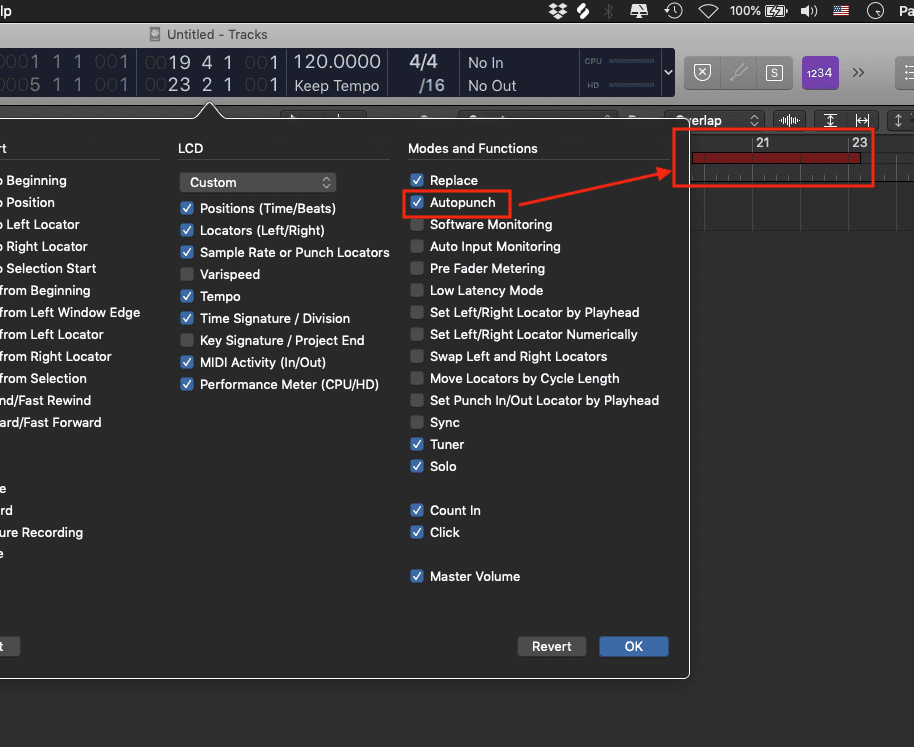Click the vertical auto zoom icon

(x=830, y=120)
